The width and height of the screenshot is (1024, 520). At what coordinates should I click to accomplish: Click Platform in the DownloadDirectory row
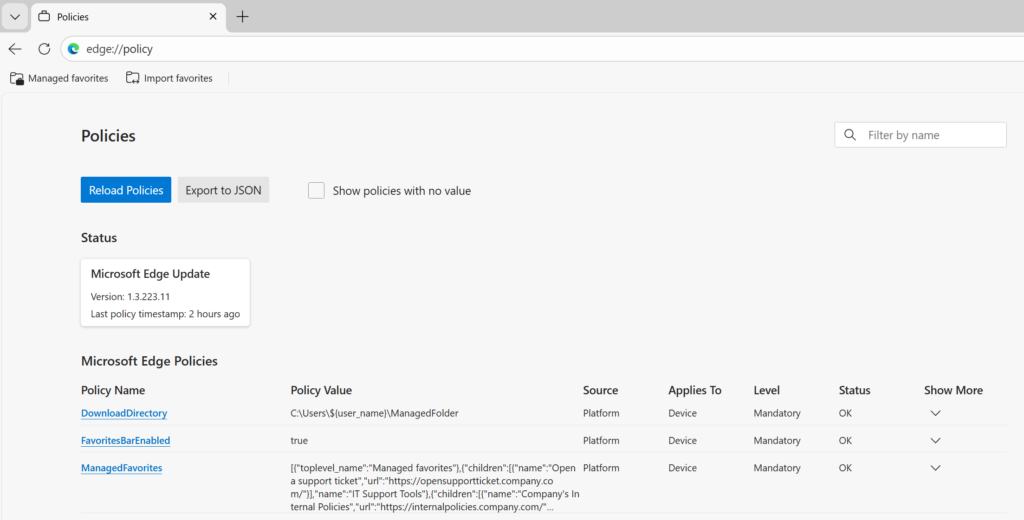(601, 413)
